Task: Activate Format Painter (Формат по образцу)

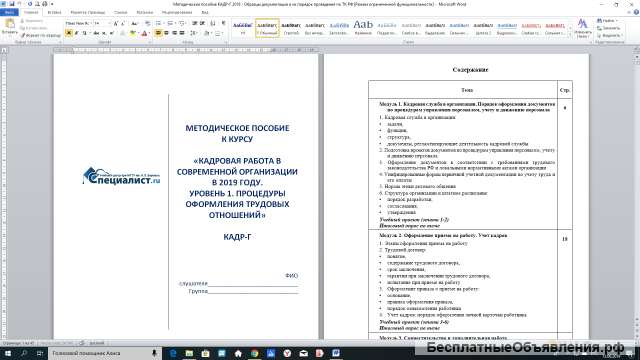Action: pos(40,36)
